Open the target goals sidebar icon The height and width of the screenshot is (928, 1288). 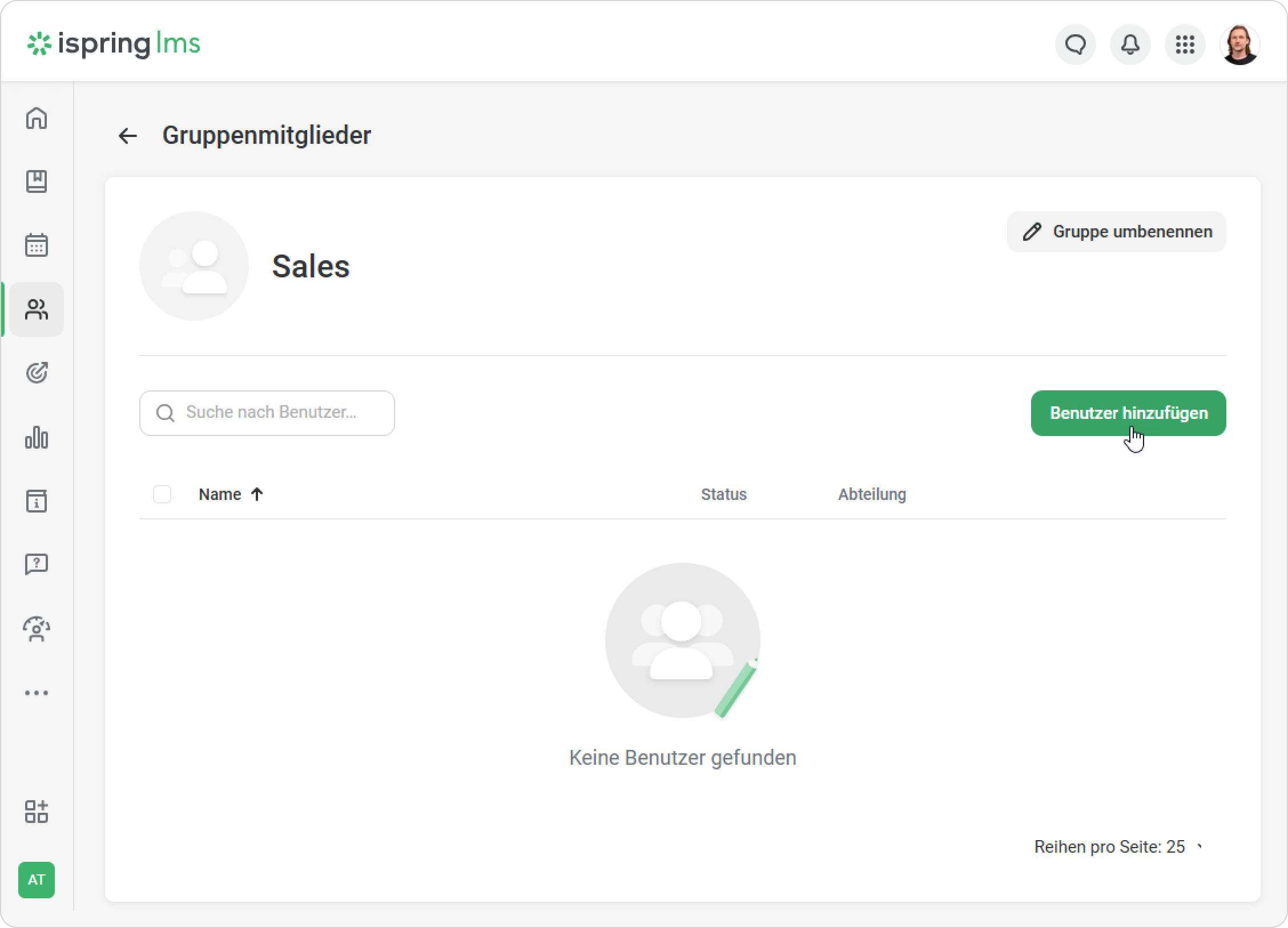37,373
